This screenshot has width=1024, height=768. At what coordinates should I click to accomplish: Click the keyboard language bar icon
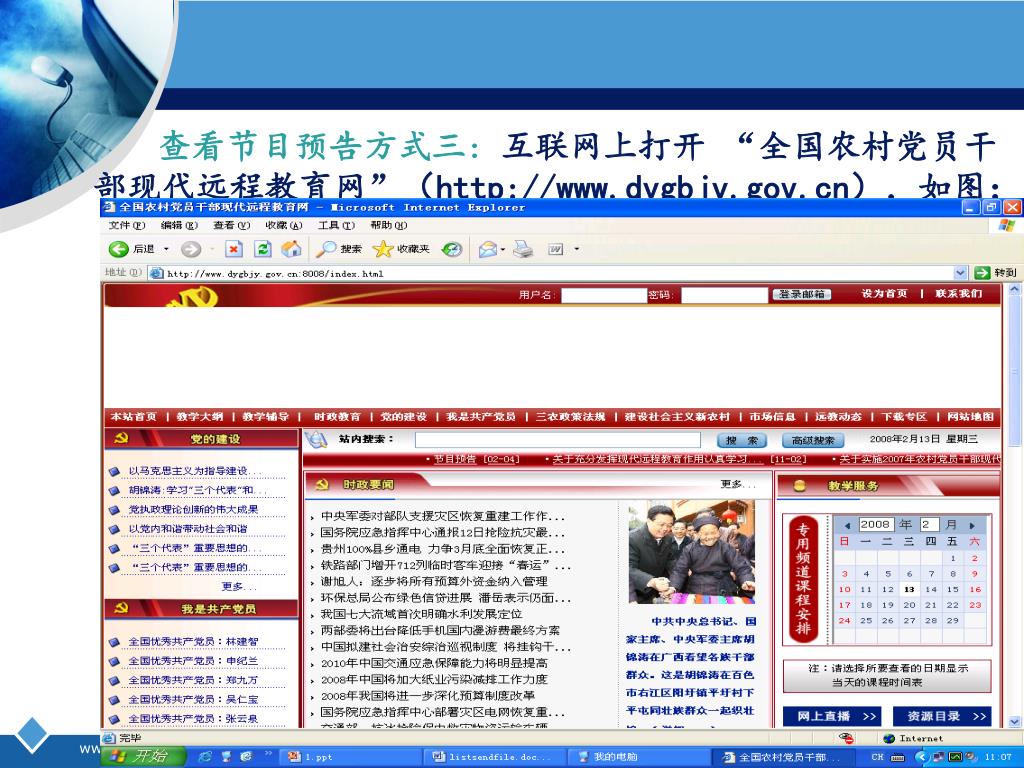(x=898, y=757)
